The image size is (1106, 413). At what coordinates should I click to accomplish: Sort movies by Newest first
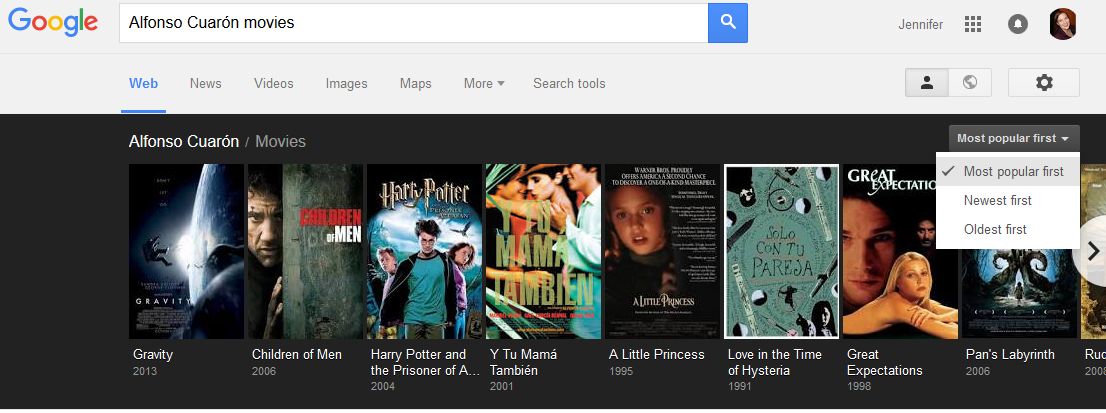(x=997, y=201)
